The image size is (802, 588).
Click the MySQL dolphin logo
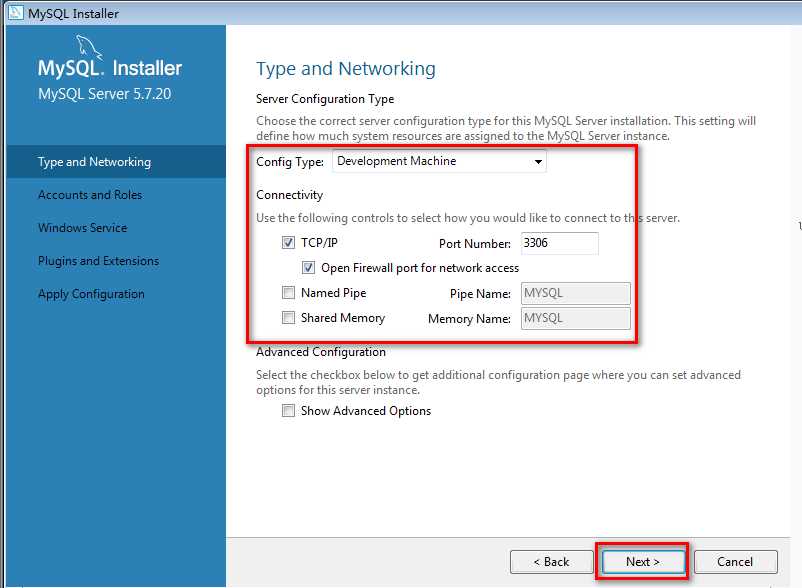90,47
